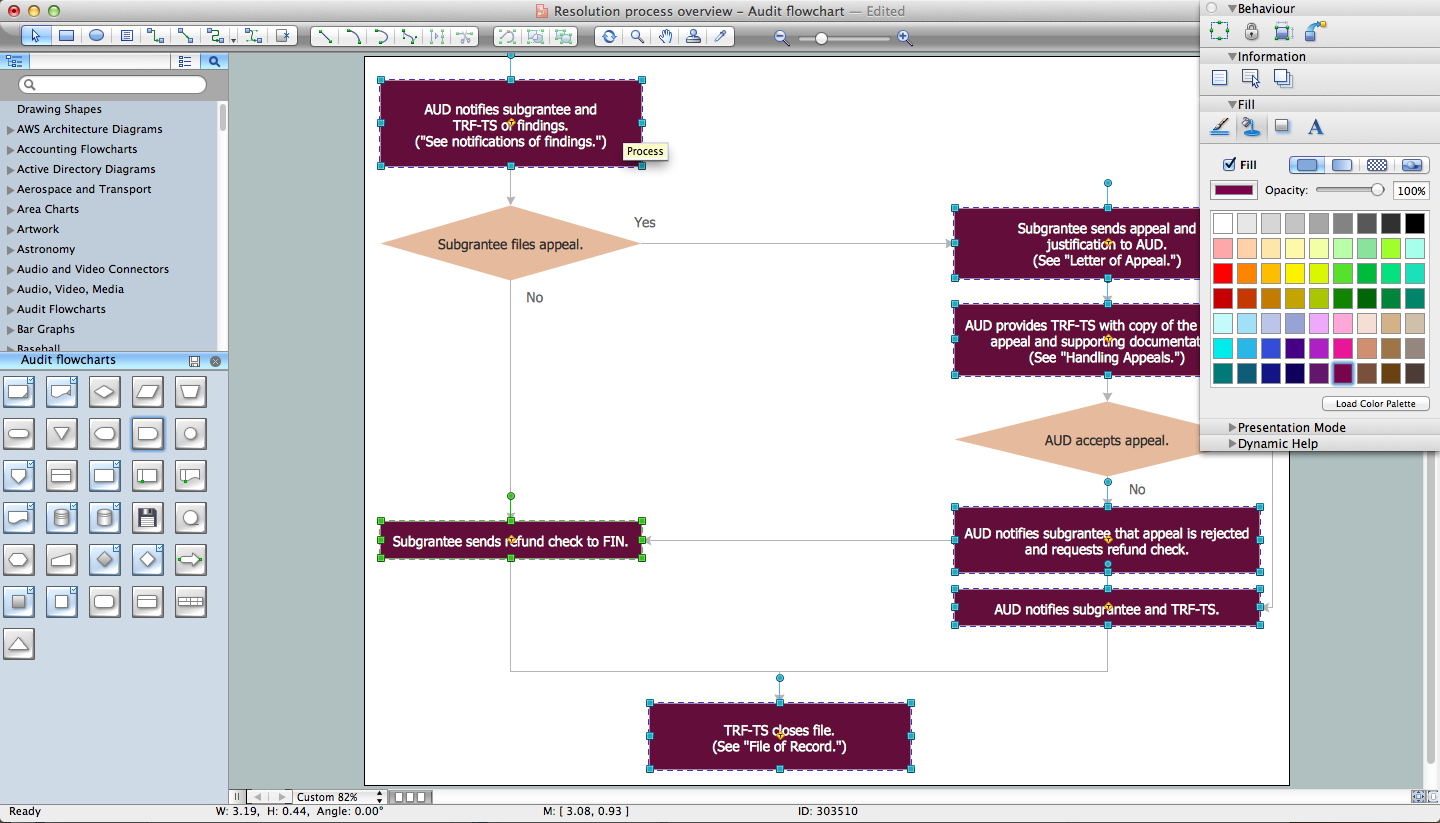This screenshot has height=823, width=1440.
Task: Click the zoom-in magnifier with plus sign
Action: [x=904, y=38]
